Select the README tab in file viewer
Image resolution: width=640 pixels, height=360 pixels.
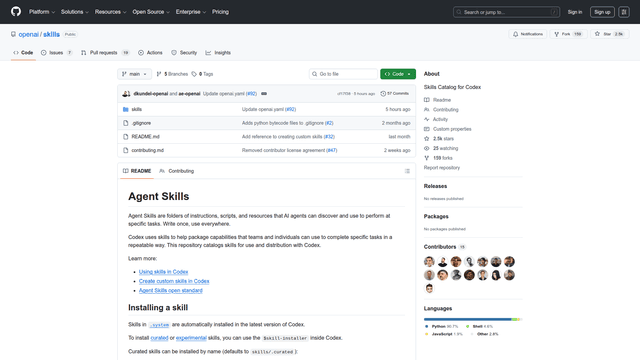(137, 171)
